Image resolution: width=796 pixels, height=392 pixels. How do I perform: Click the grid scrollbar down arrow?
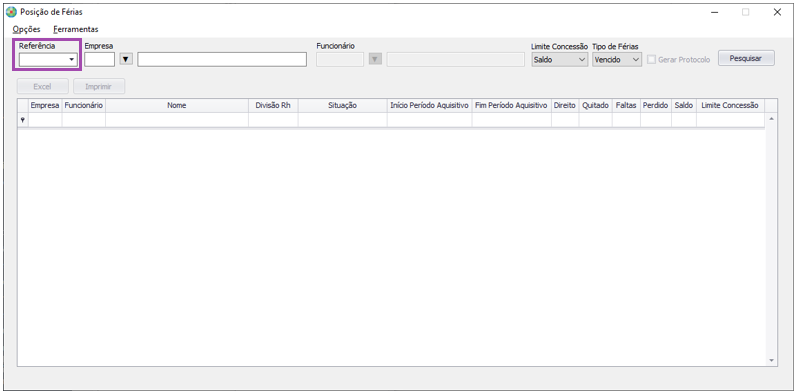coord(772,360)
